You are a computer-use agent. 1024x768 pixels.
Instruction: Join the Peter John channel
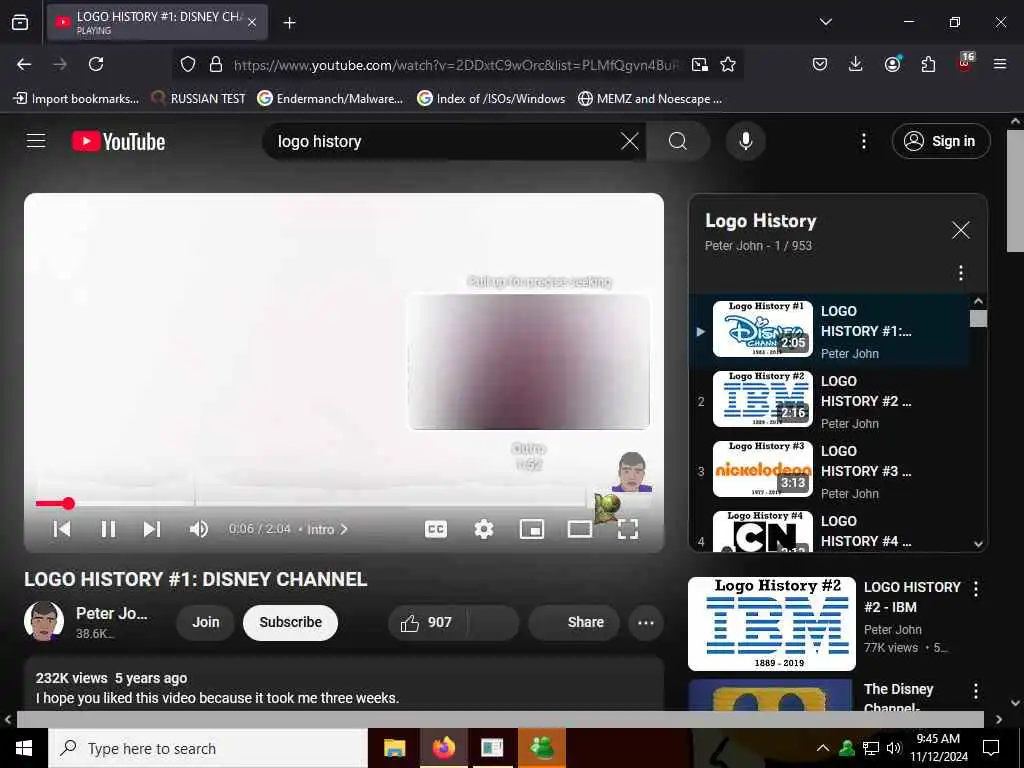pyautogui.click(x=205, y=622)
